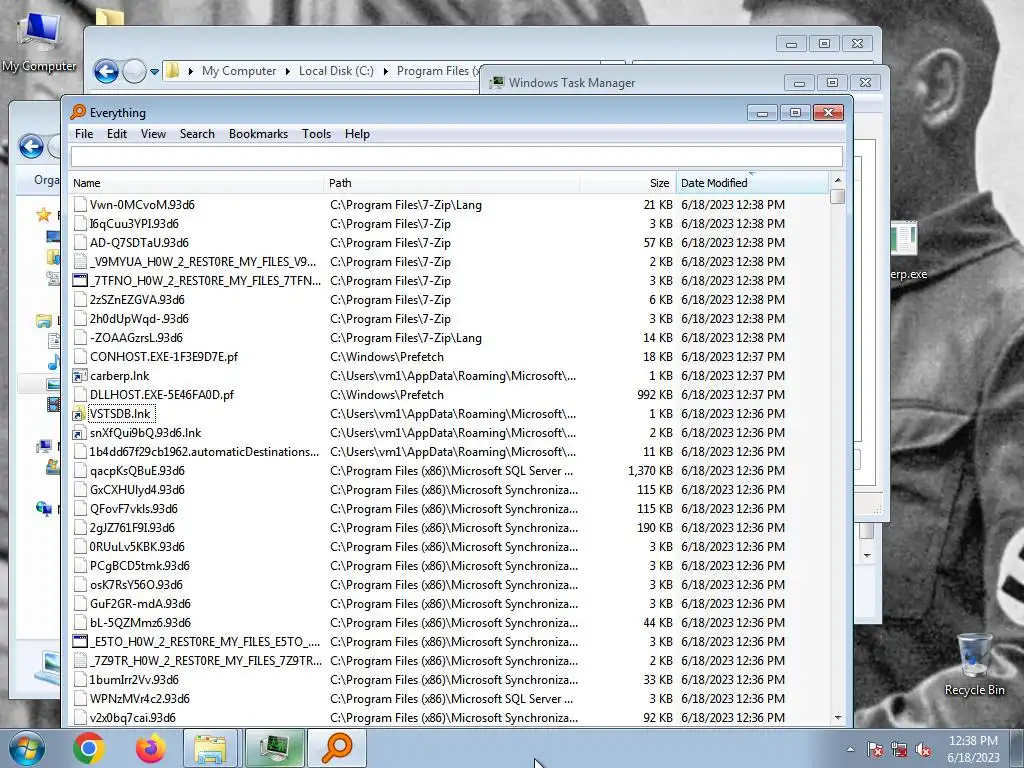The height and width of the screenshot is (768, 1024).
Task: Expand arrow after Local Disk (C:) breadcrumb
Action: coord(385,71)
